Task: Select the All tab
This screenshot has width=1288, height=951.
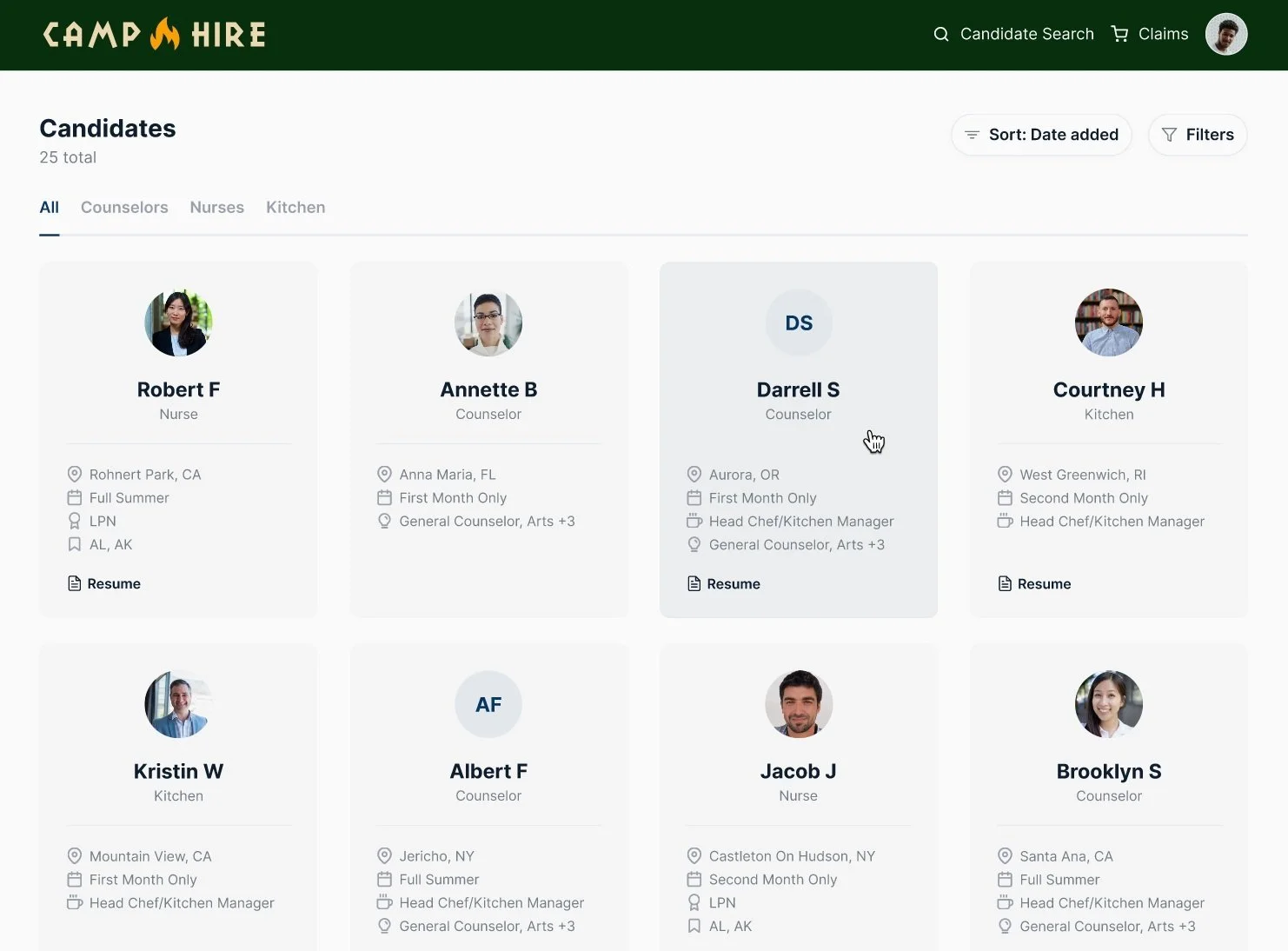Action: [x=50, y=208]
